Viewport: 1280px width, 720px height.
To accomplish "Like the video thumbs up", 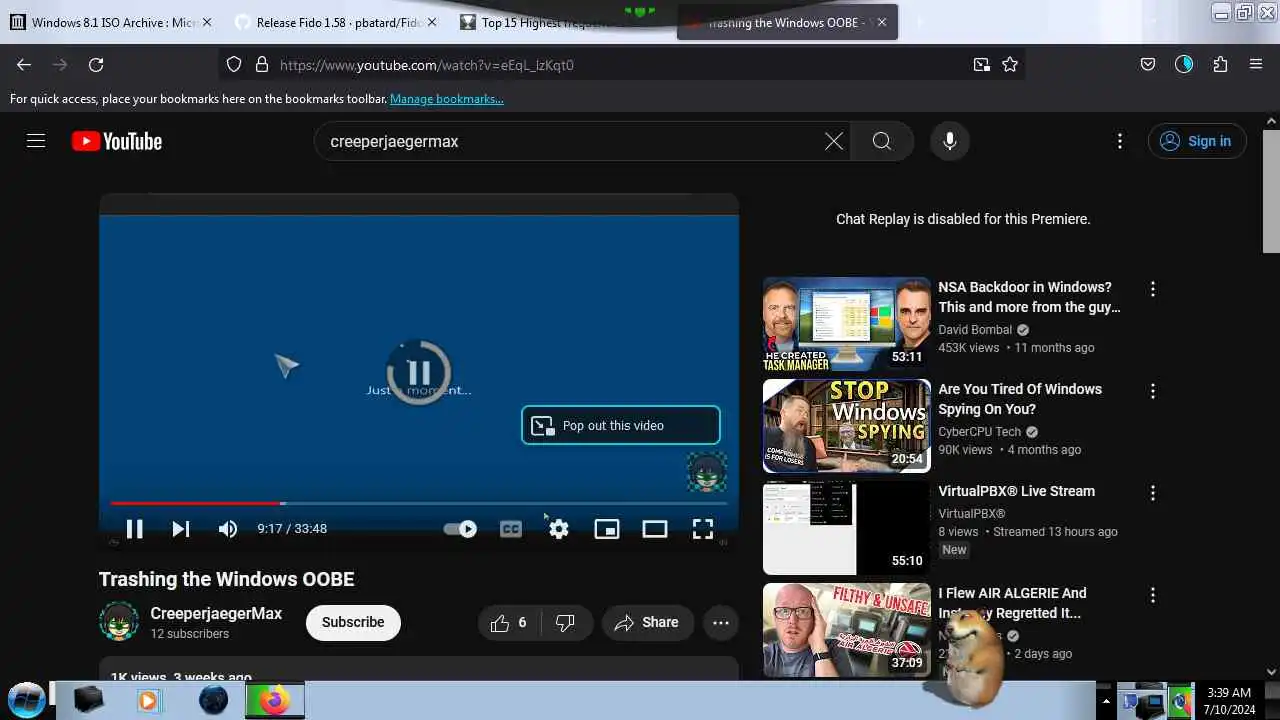I will point(509,622).
